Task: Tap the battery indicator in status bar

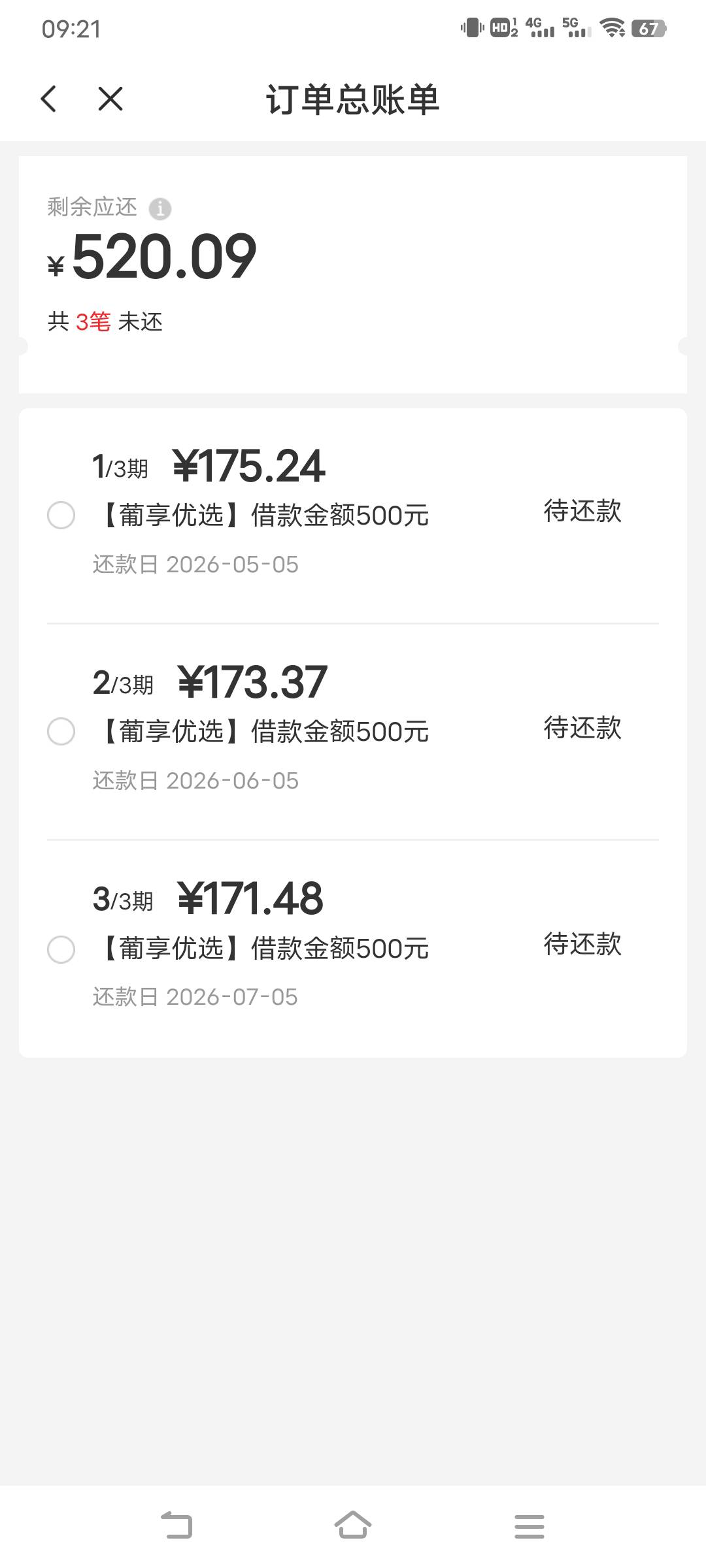Action: point(648,29)
